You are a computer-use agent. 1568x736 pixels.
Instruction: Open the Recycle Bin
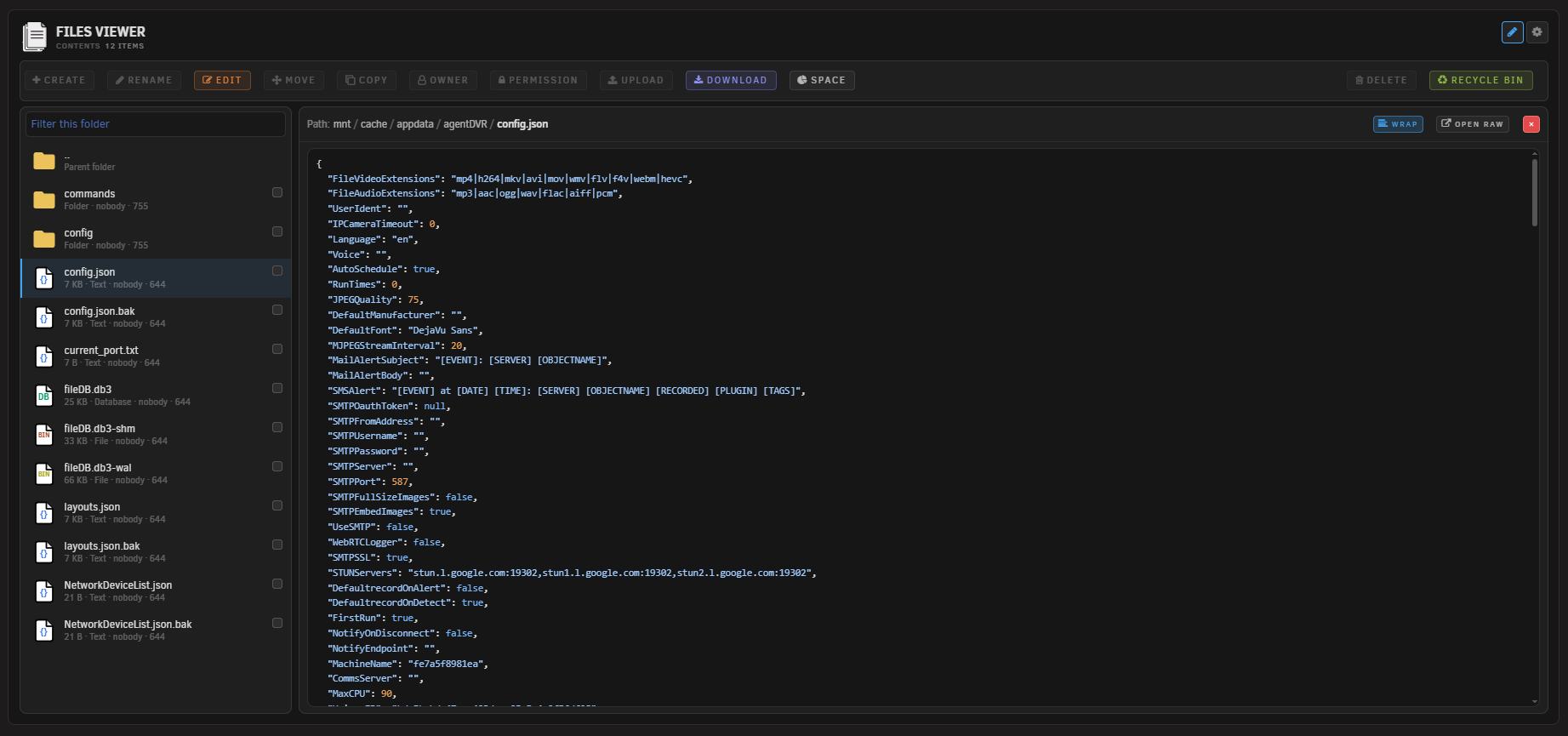point(1481,80)
